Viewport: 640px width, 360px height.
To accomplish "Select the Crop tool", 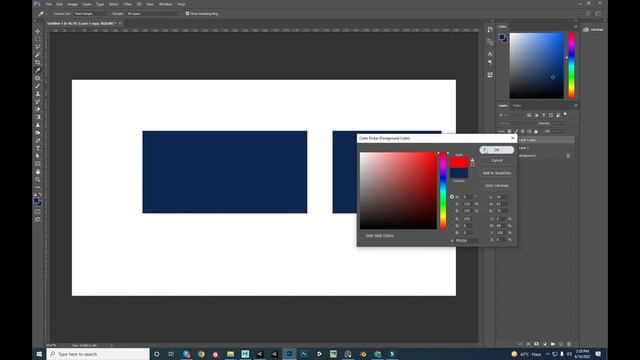I will point(38,62).
